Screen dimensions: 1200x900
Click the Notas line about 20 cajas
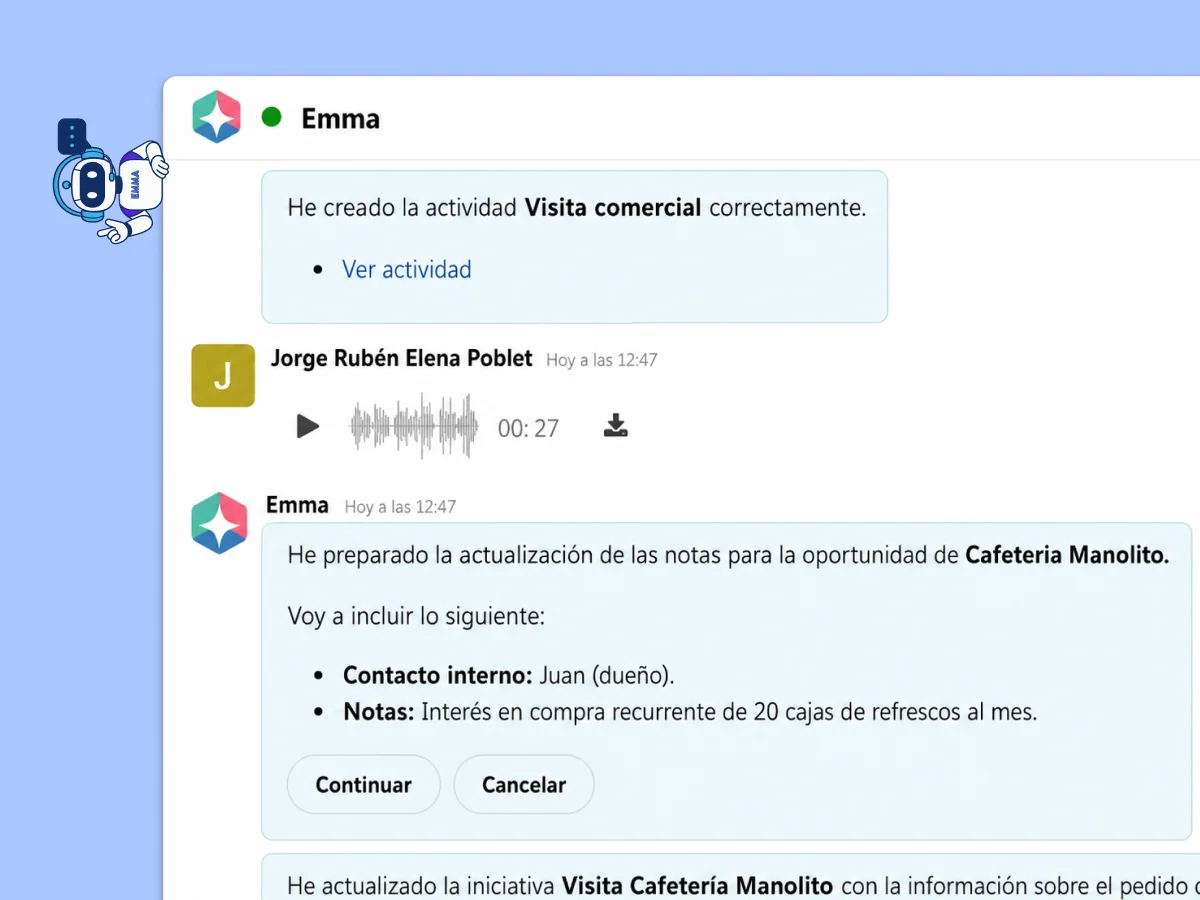tap(690, 713)
